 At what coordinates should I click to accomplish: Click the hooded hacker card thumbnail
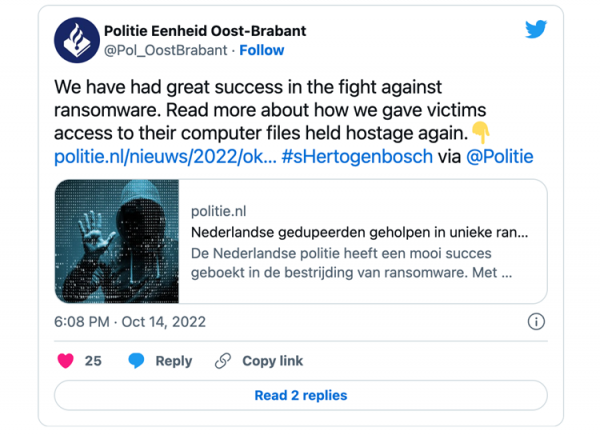[117, 241]
